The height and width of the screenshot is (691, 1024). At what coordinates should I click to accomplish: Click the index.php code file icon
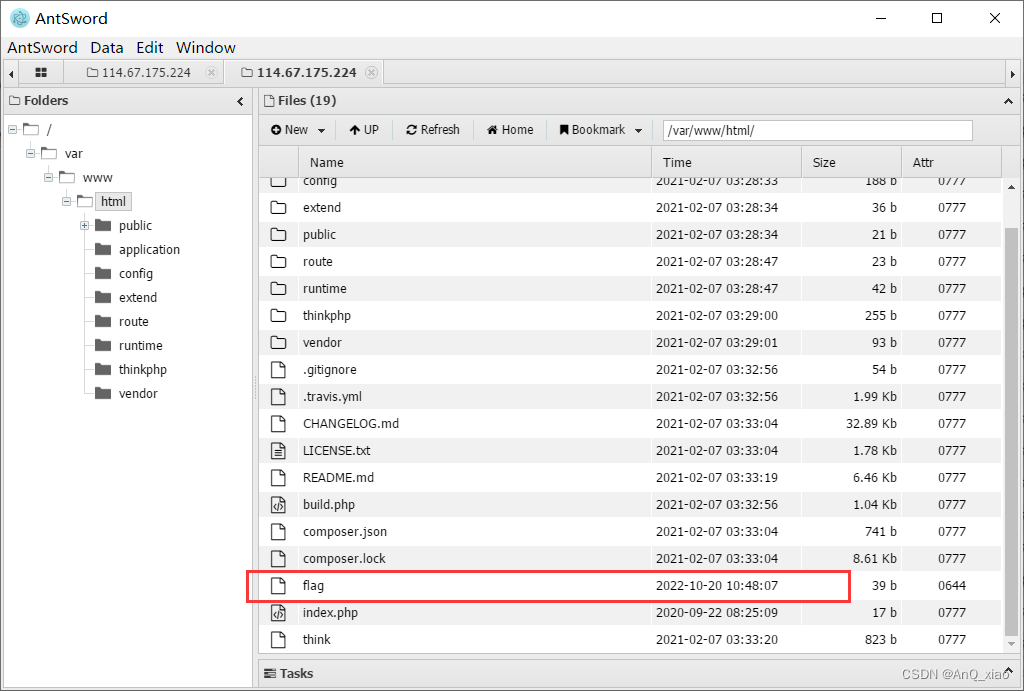[x=278, y=613]
